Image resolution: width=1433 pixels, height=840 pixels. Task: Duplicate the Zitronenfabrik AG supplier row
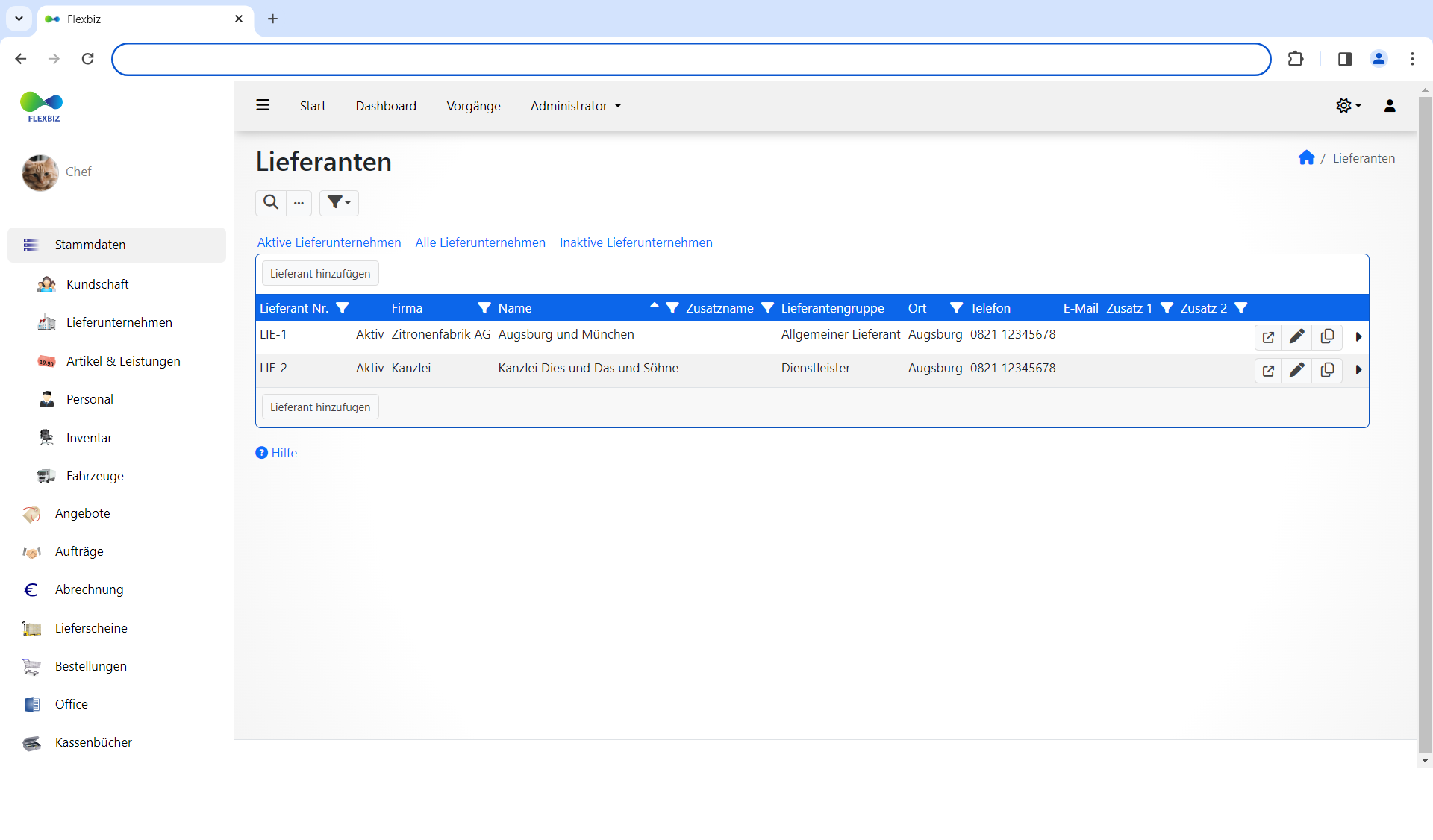[x=1327, y=337]
